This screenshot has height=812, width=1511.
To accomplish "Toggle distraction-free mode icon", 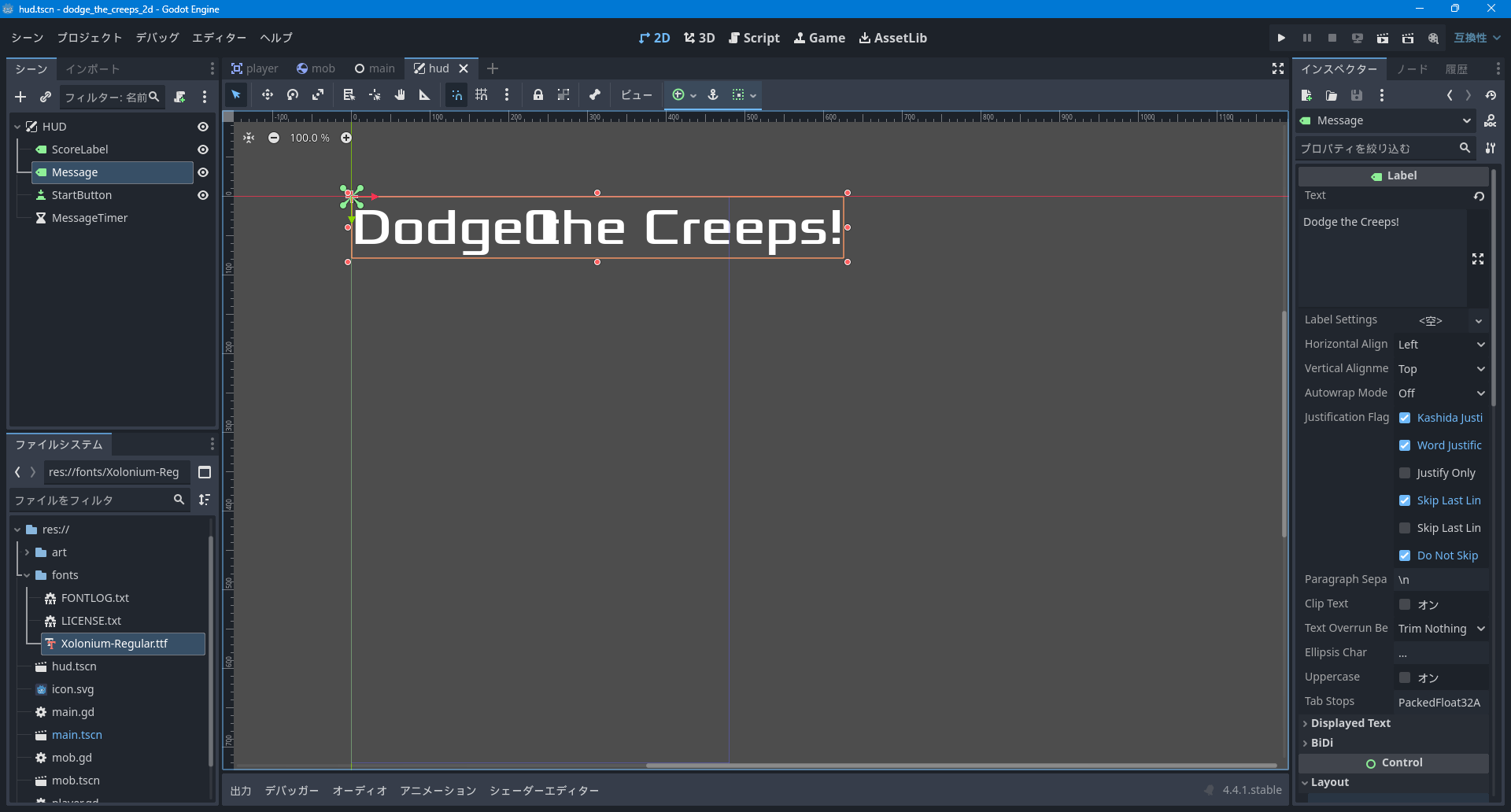I will coord(1278,69).
